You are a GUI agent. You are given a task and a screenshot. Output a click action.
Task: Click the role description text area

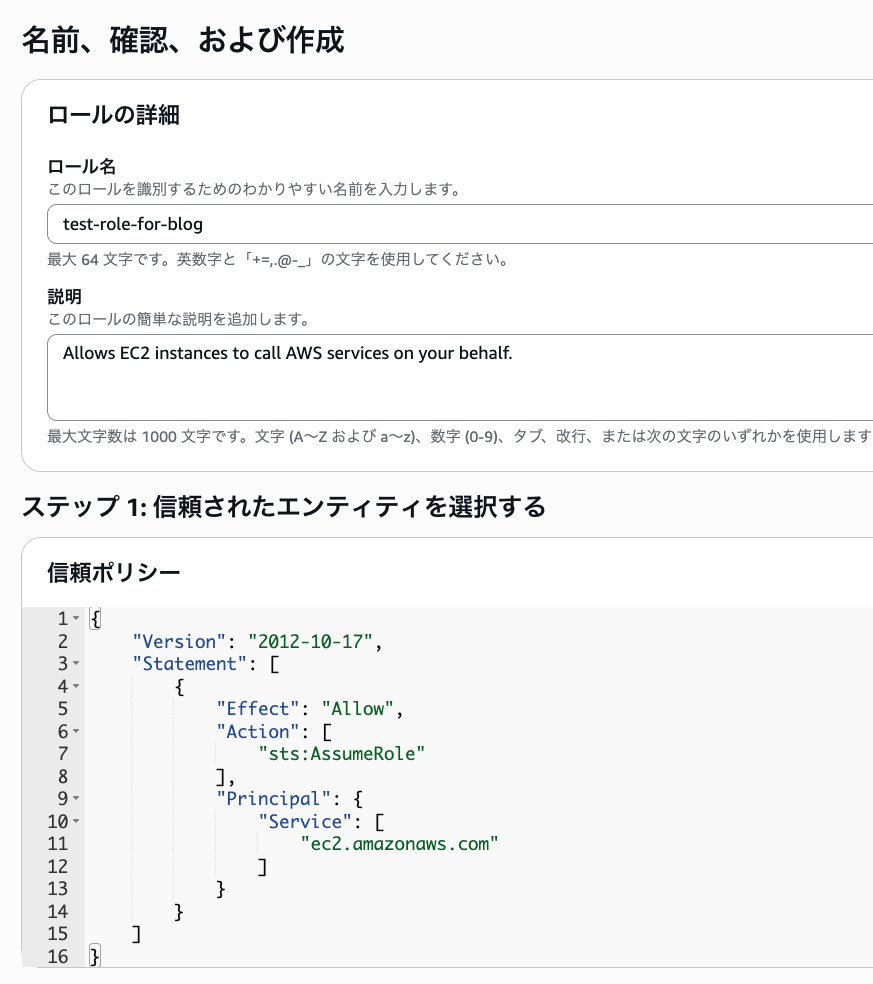pyautogui.click(x=460, y=377)
